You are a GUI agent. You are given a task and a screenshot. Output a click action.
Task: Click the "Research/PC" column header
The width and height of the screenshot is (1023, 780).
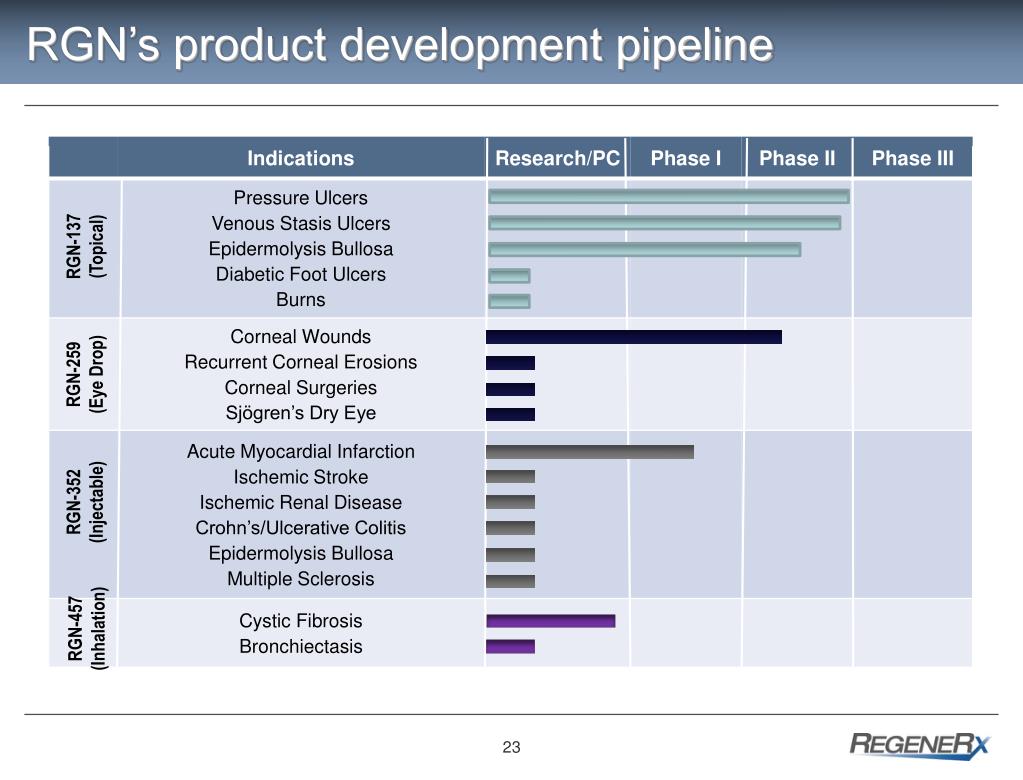(x=557, y=158)
